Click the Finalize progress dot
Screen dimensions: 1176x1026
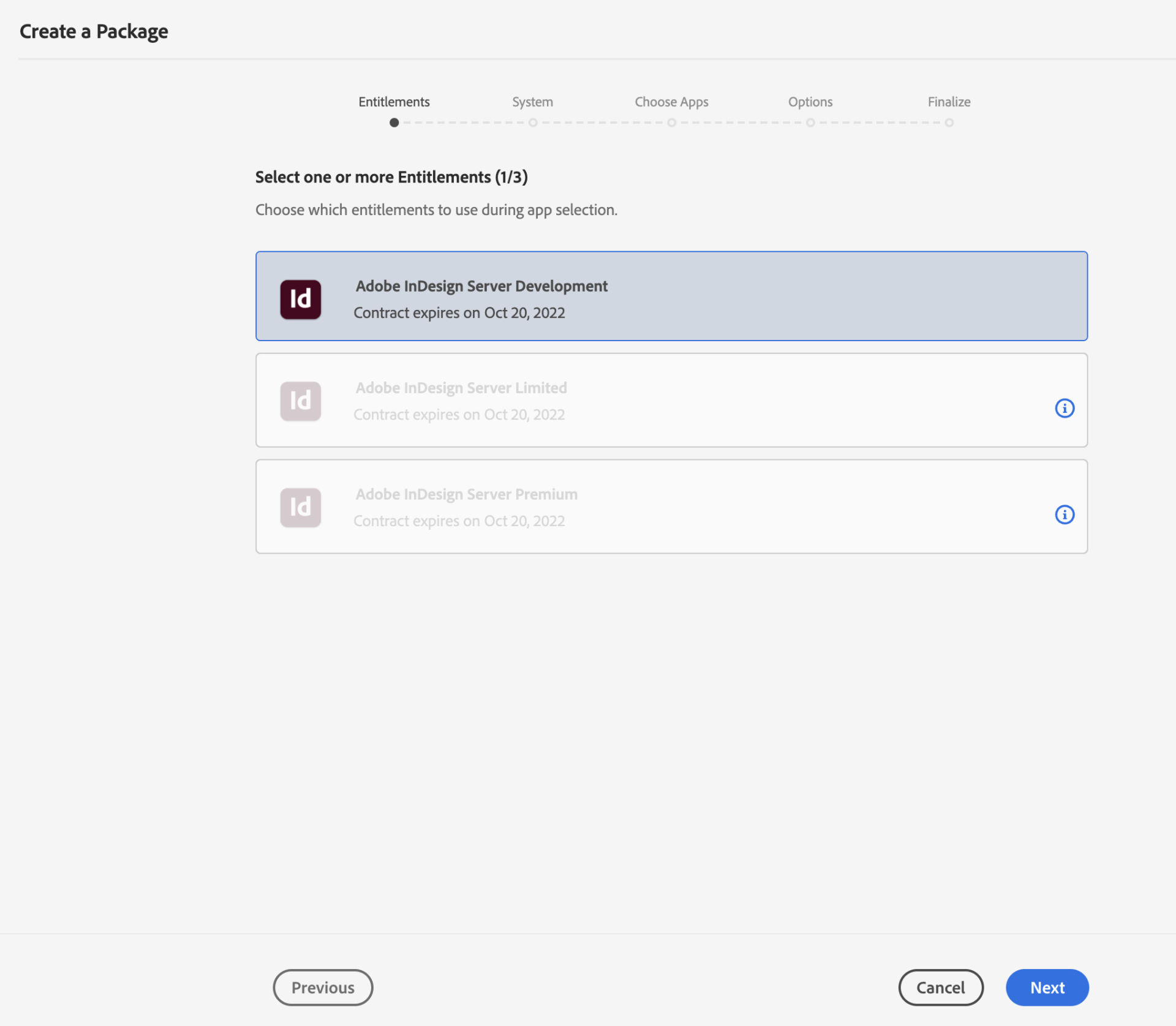pos(949,123)
